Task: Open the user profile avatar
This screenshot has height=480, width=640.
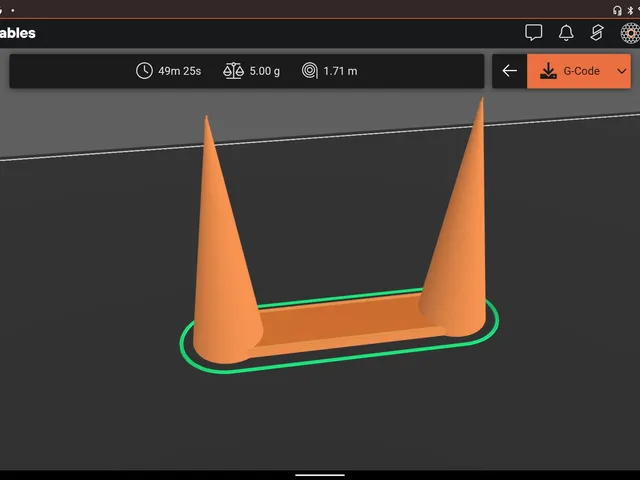Action: [630, 33]
